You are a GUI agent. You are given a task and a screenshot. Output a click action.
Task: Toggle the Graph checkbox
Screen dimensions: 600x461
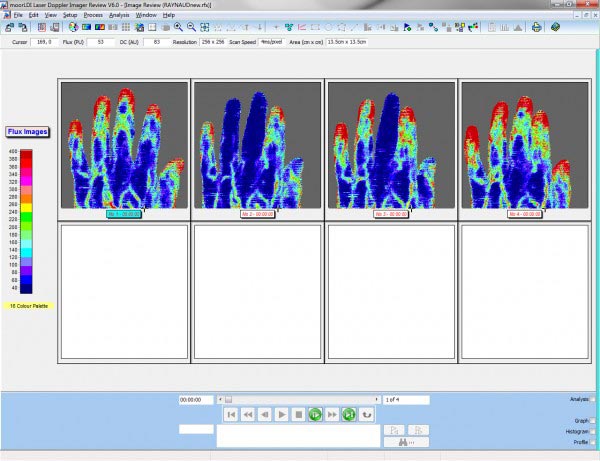pos(592,421)
